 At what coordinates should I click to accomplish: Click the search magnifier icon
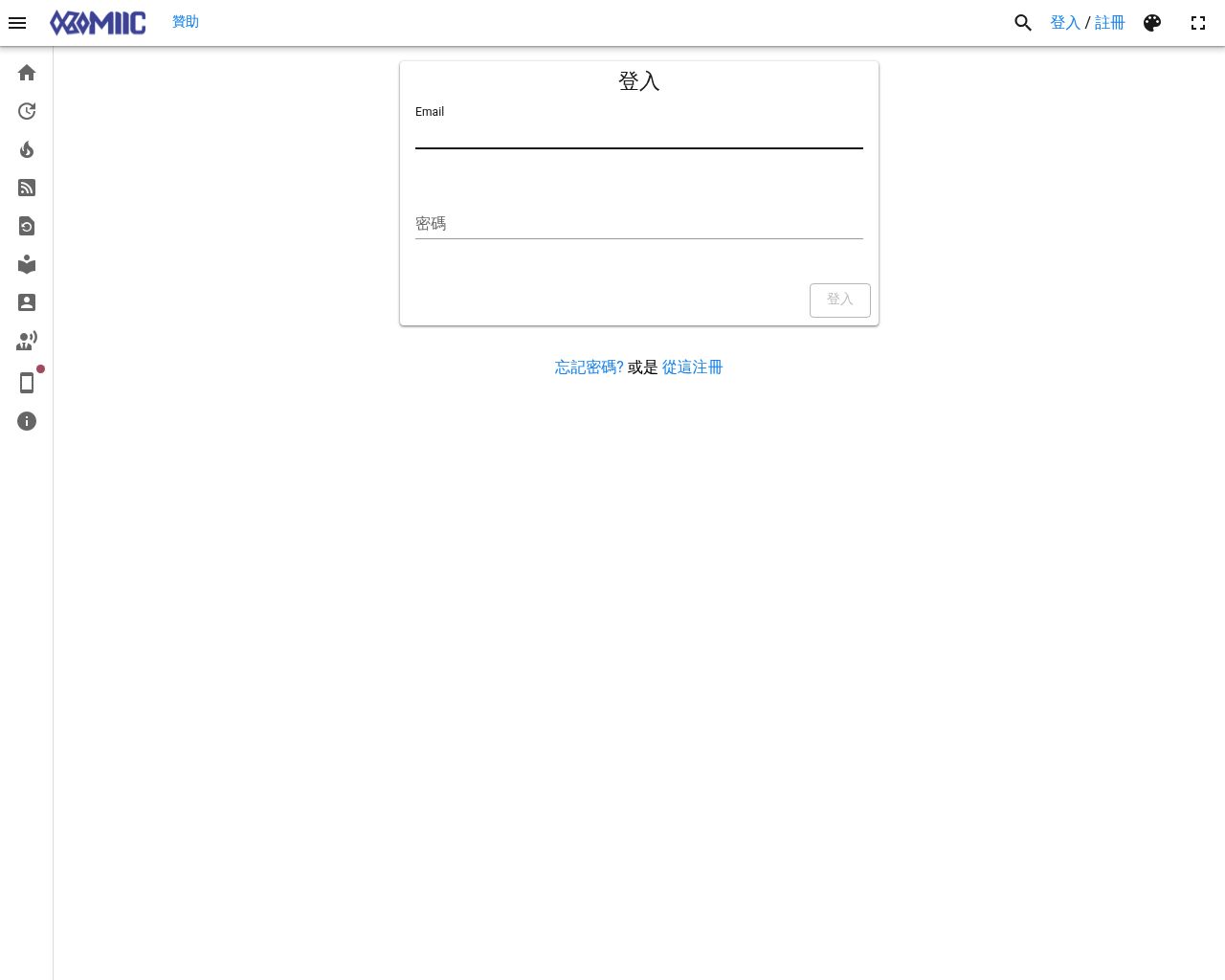click(1023, 23)
